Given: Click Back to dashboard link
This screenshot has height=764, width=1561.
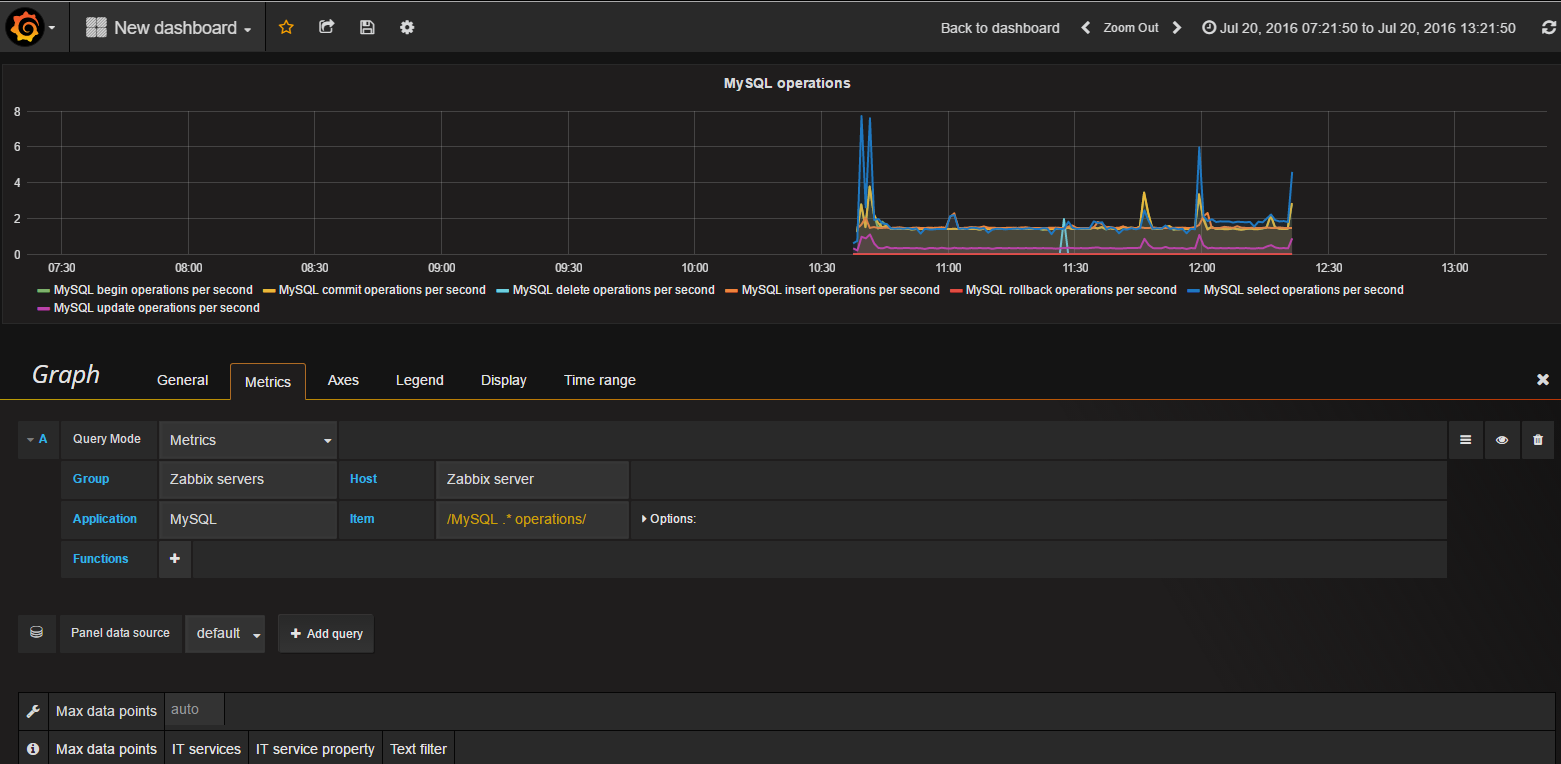Looking at the screenshot, I should coord(1000,28).
